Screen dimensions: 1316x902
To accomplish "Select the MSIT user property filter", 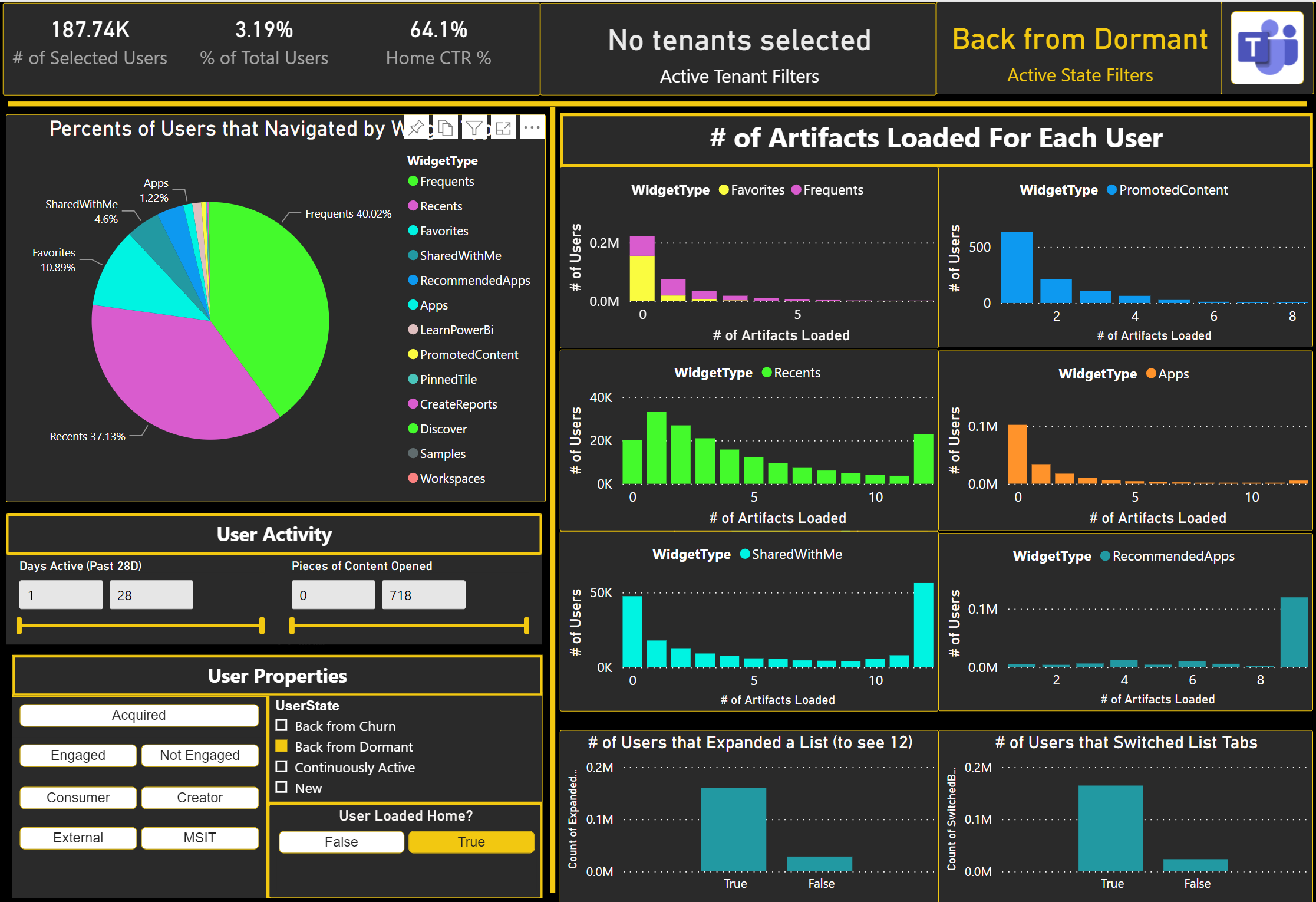I will (199, 838).
